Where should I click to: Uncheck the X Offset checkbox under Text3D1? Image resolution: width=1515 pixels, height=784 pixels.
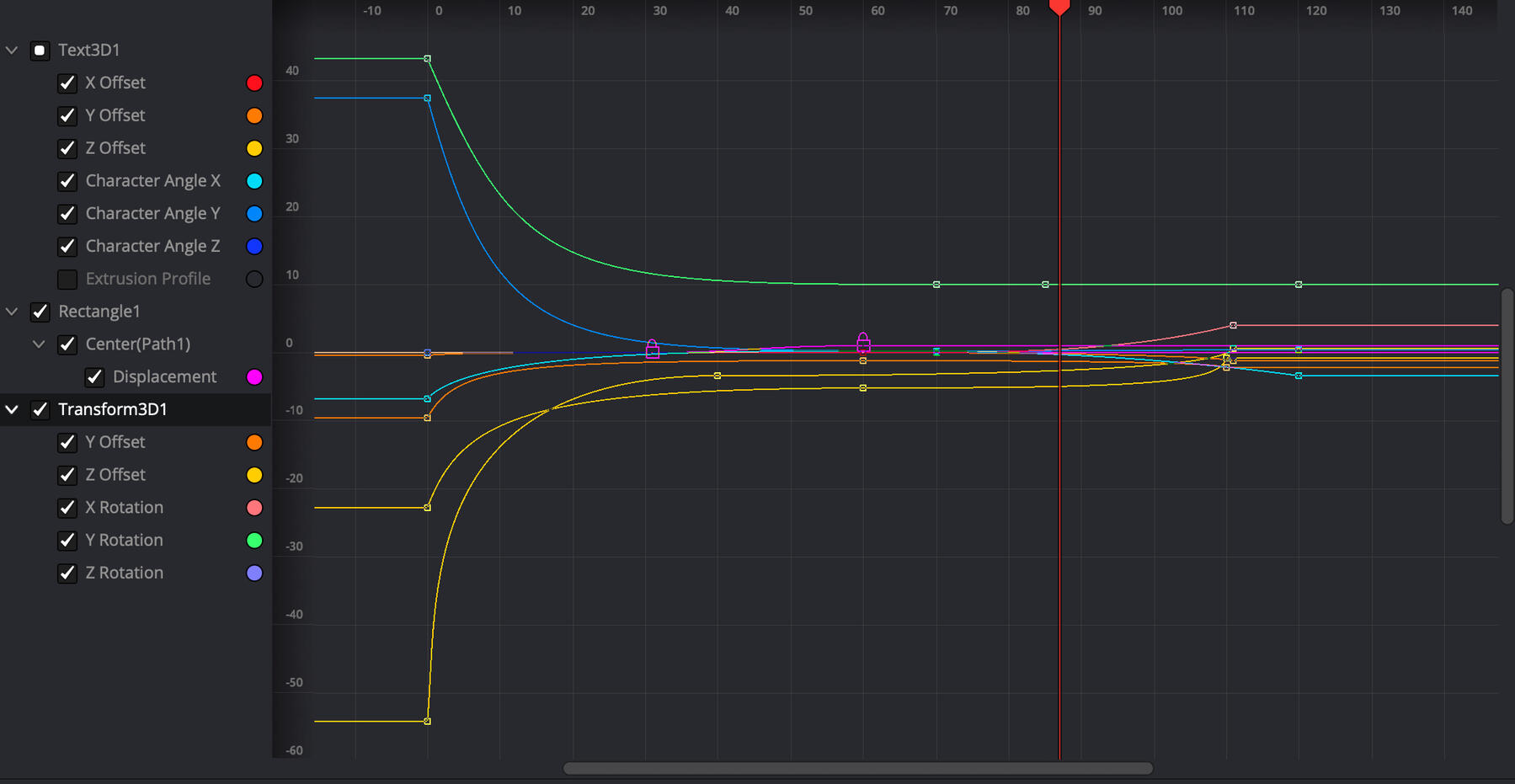click(x=67, y=83)
